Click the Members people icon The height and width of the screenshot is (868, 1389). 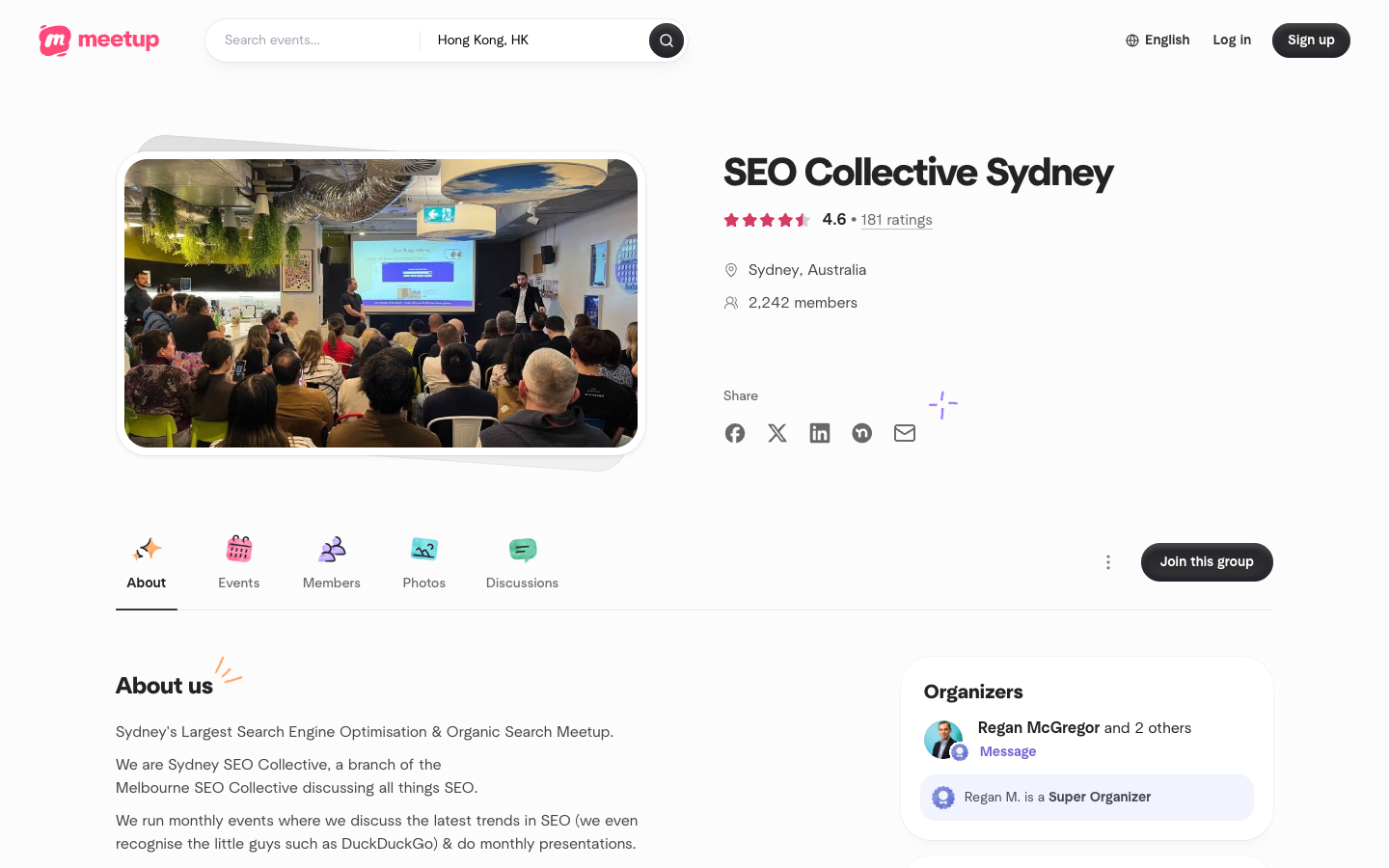[x=332, y=550]
